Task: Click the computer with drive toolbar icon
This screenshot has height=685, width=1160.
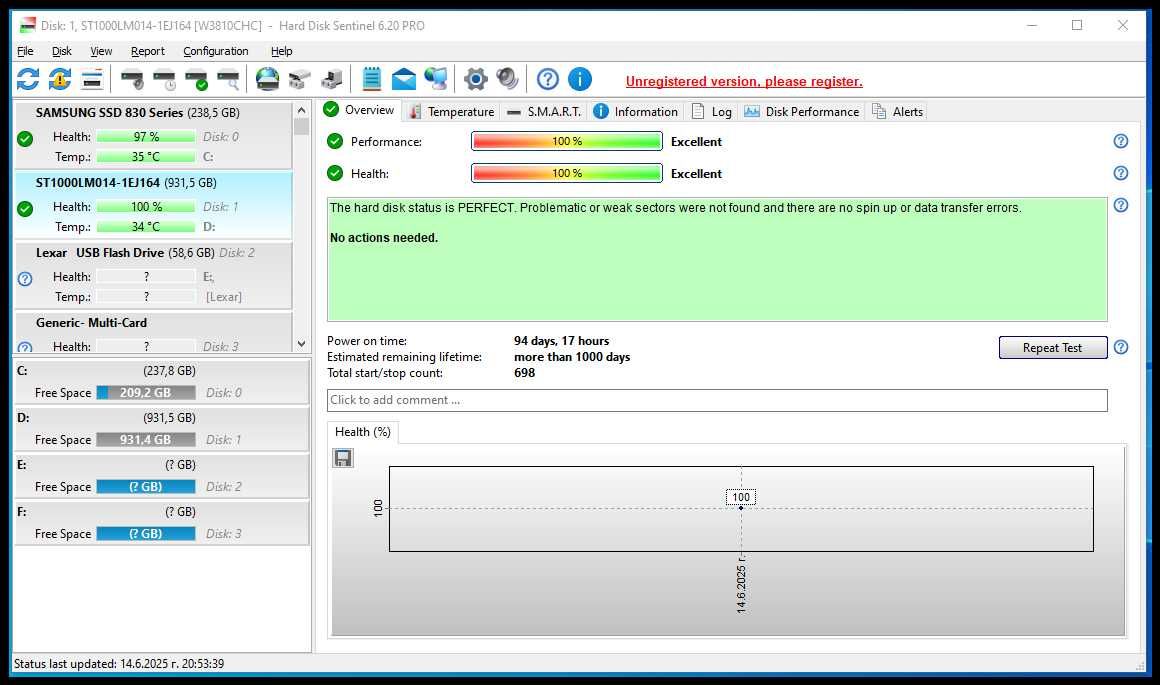Action: [331, 79]
